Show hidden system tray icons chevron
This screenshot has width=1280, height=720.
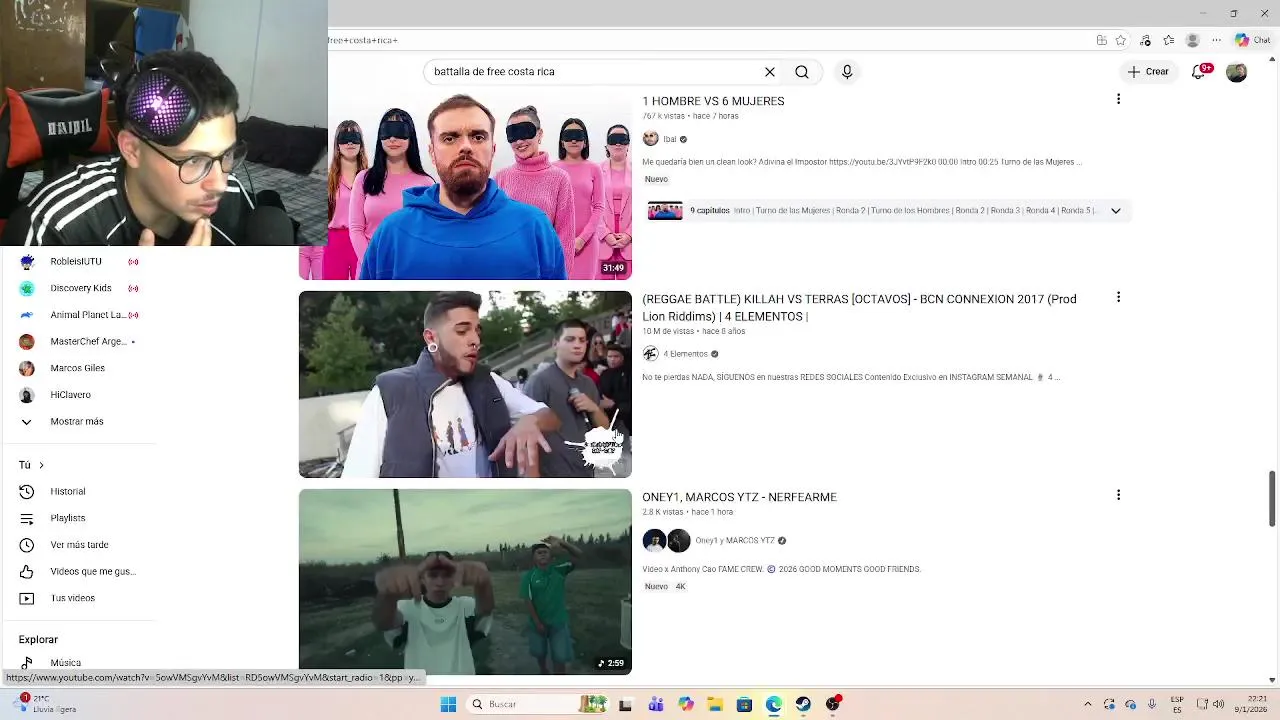click(1088, 704)
